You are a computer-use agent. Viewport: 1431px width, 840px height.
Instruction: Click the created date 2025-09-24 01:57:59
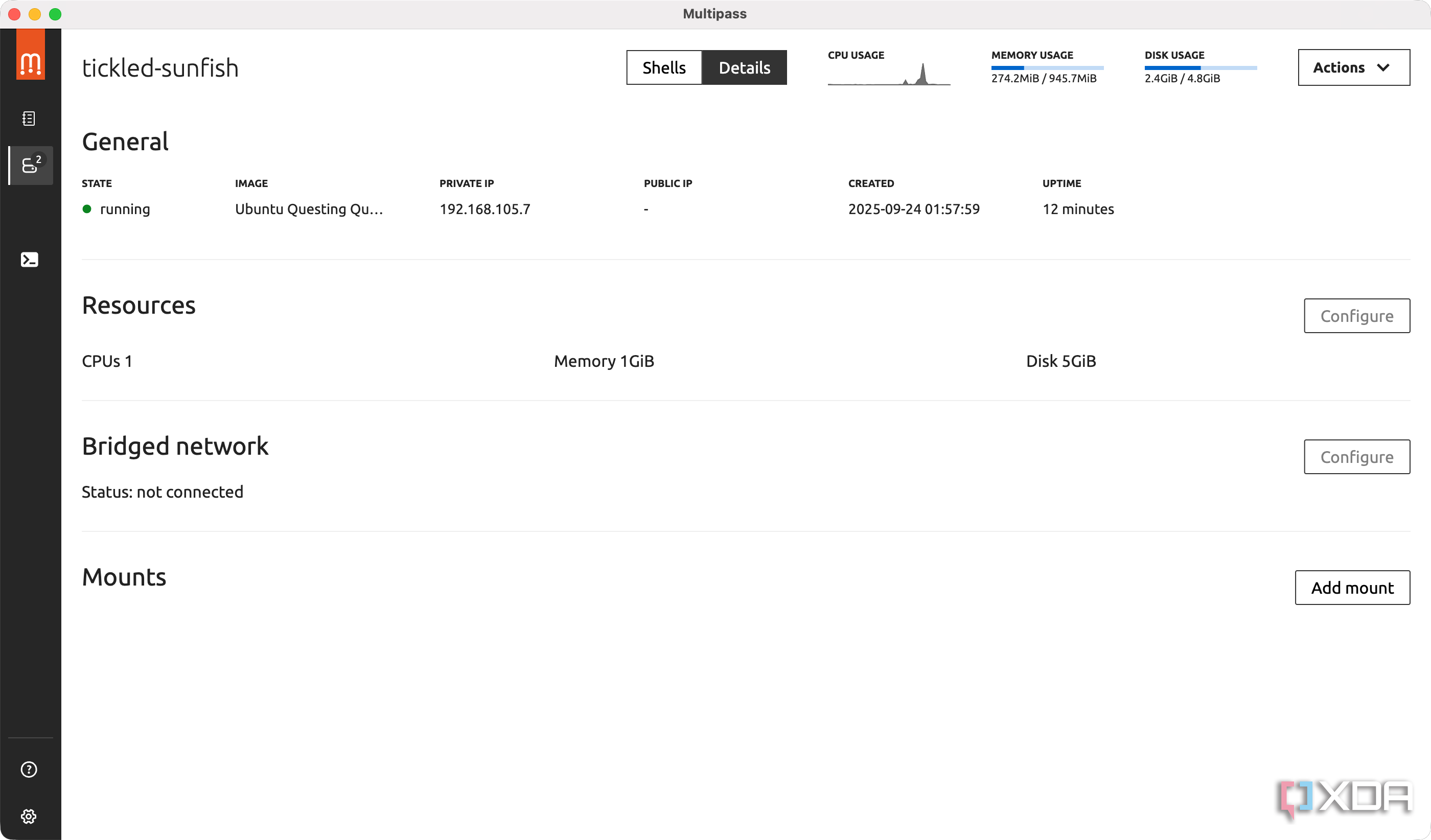pos(914,209)
